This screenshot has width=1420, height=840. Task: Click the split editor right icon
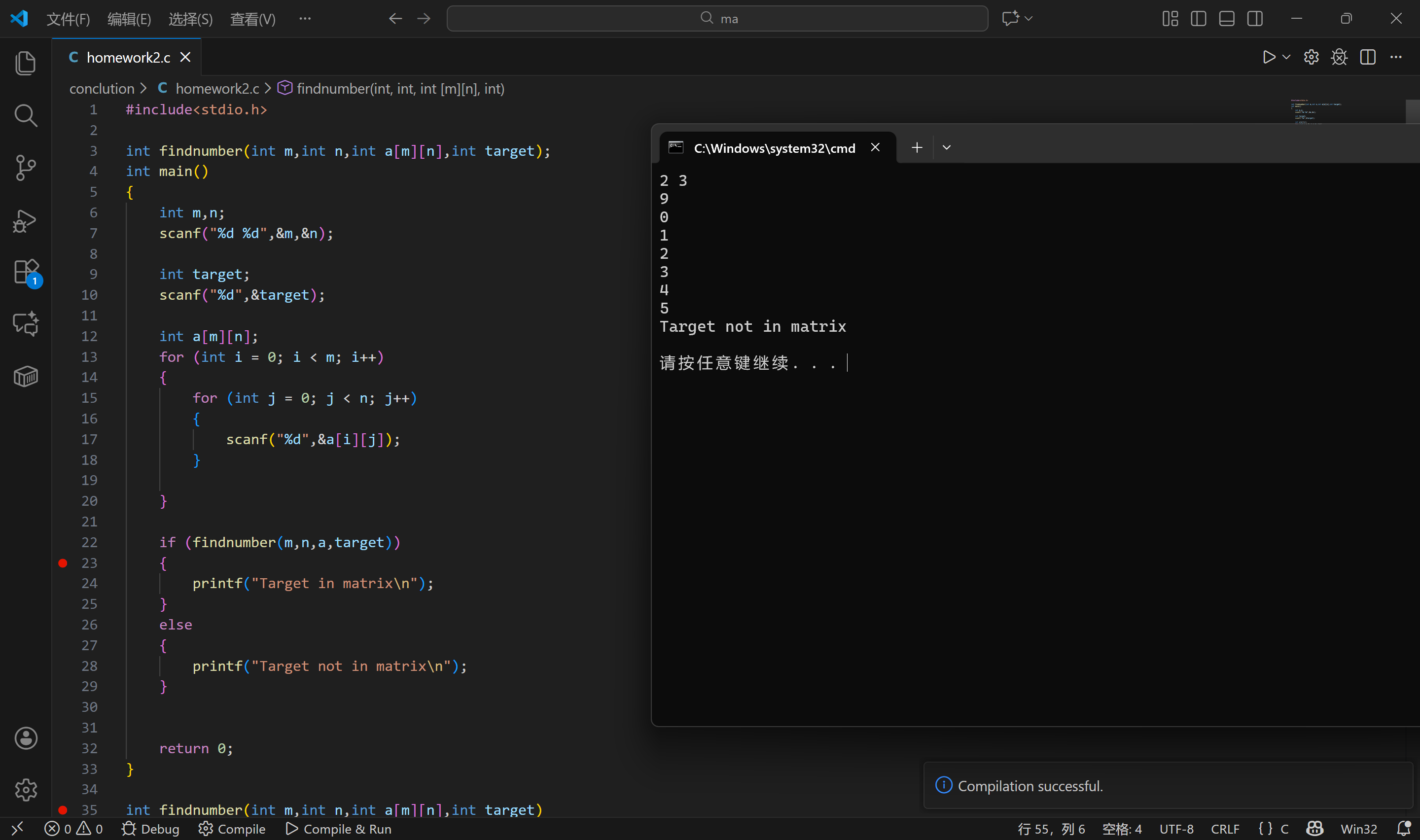[1367, 57]
